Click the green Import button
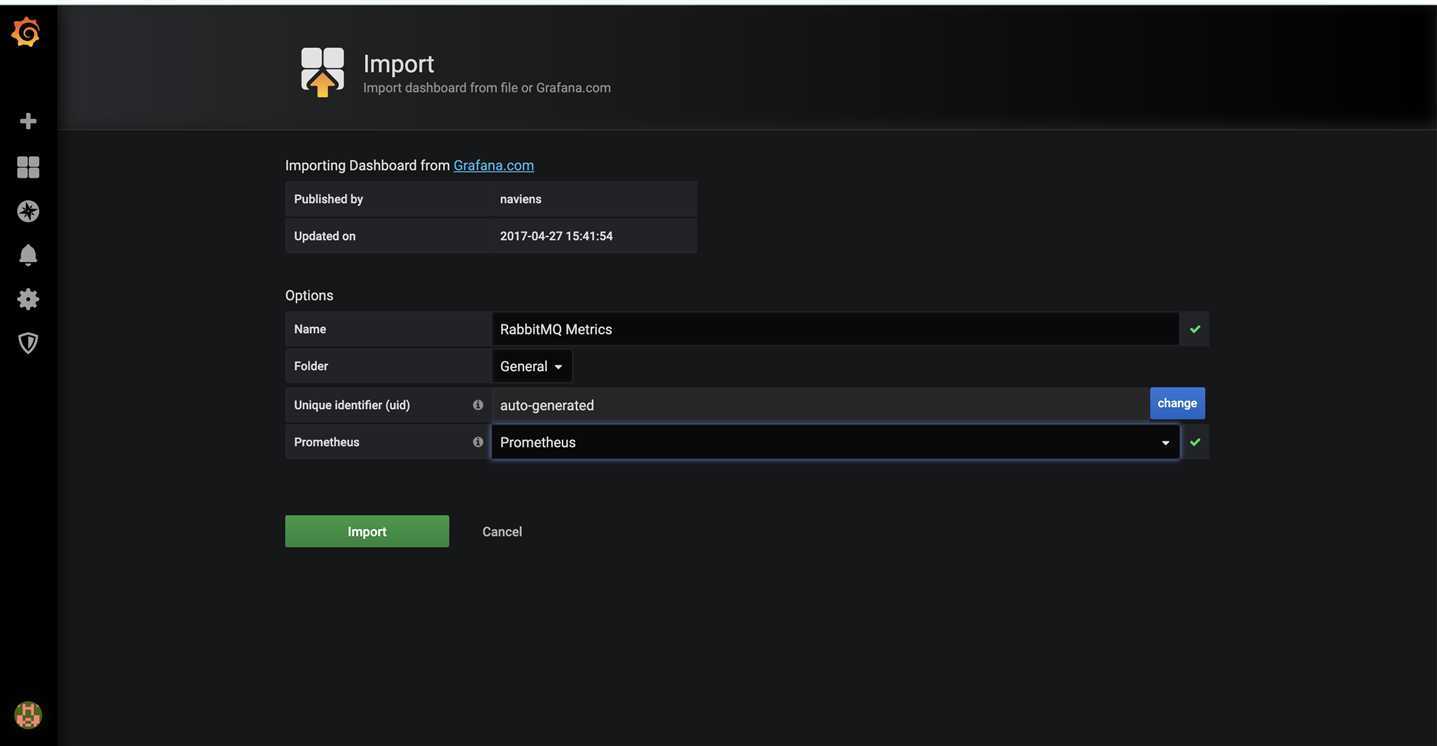 (x=367, y=531)
